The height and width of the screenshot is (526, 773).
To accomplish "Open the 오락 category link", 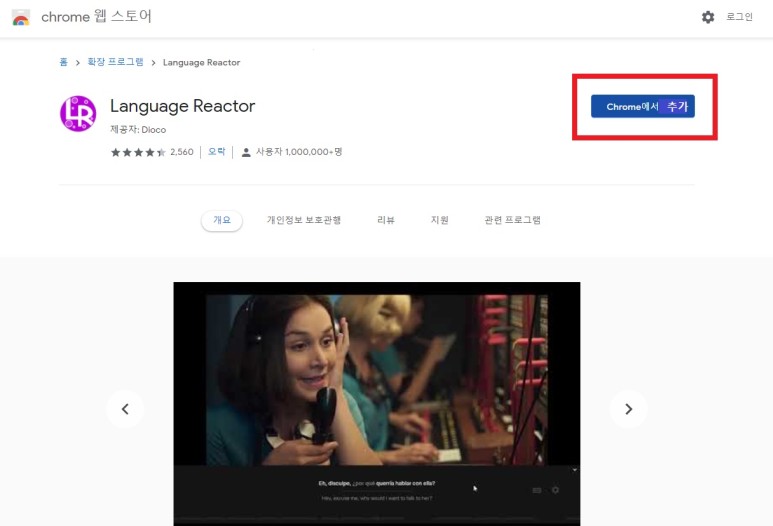I will pyautogui.click(x=216, y=152).
